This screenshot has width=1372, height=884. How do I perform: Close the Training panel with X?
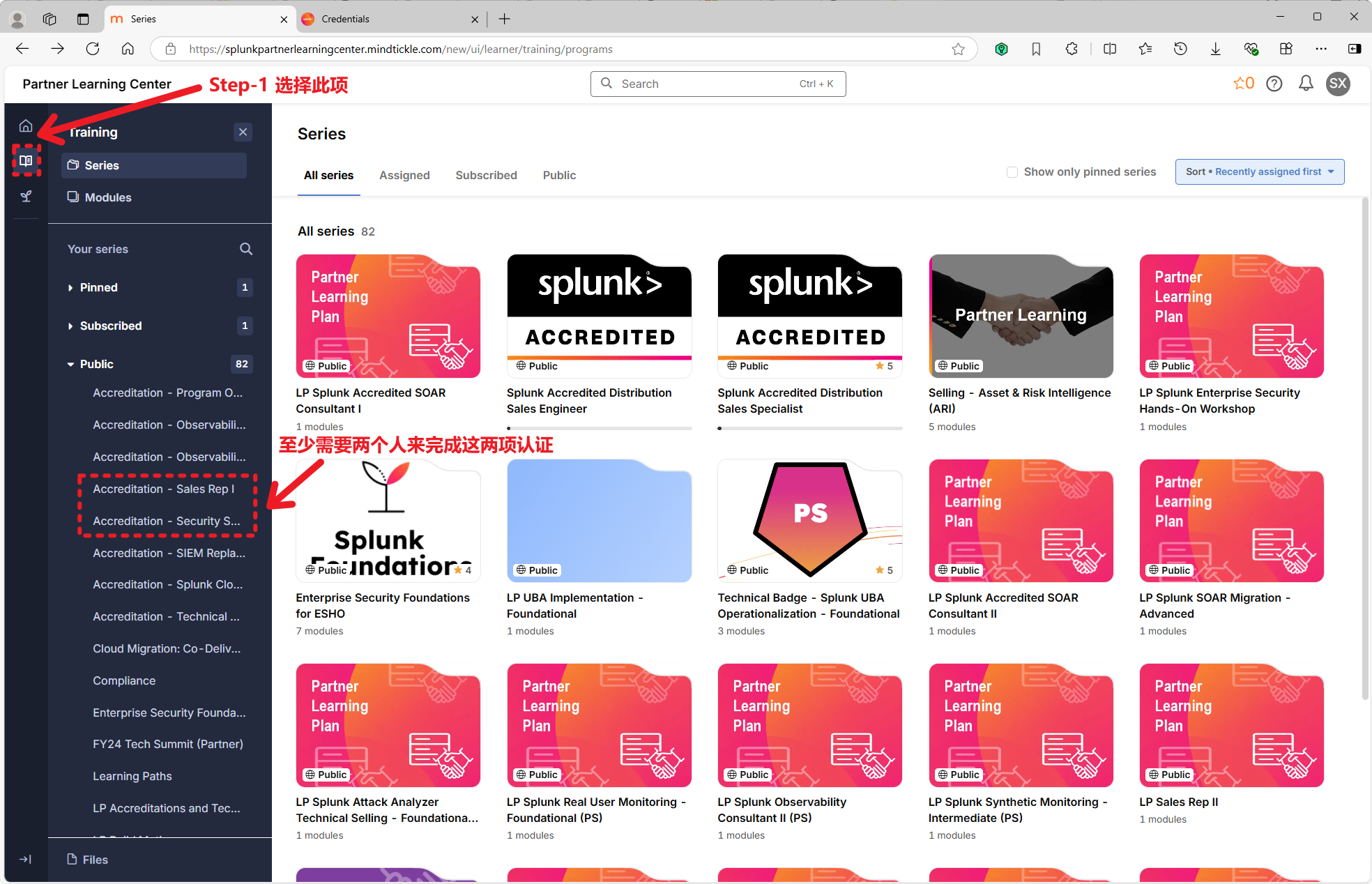pyautogui.click(x=243, y=132)
